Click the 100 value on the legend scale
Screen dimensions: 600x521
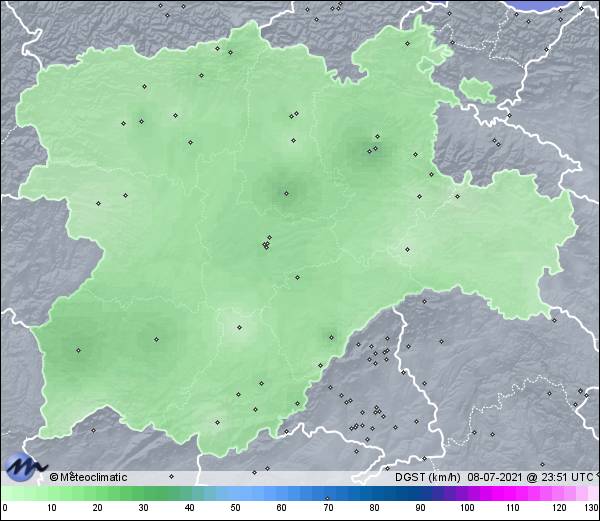point(467,508)
